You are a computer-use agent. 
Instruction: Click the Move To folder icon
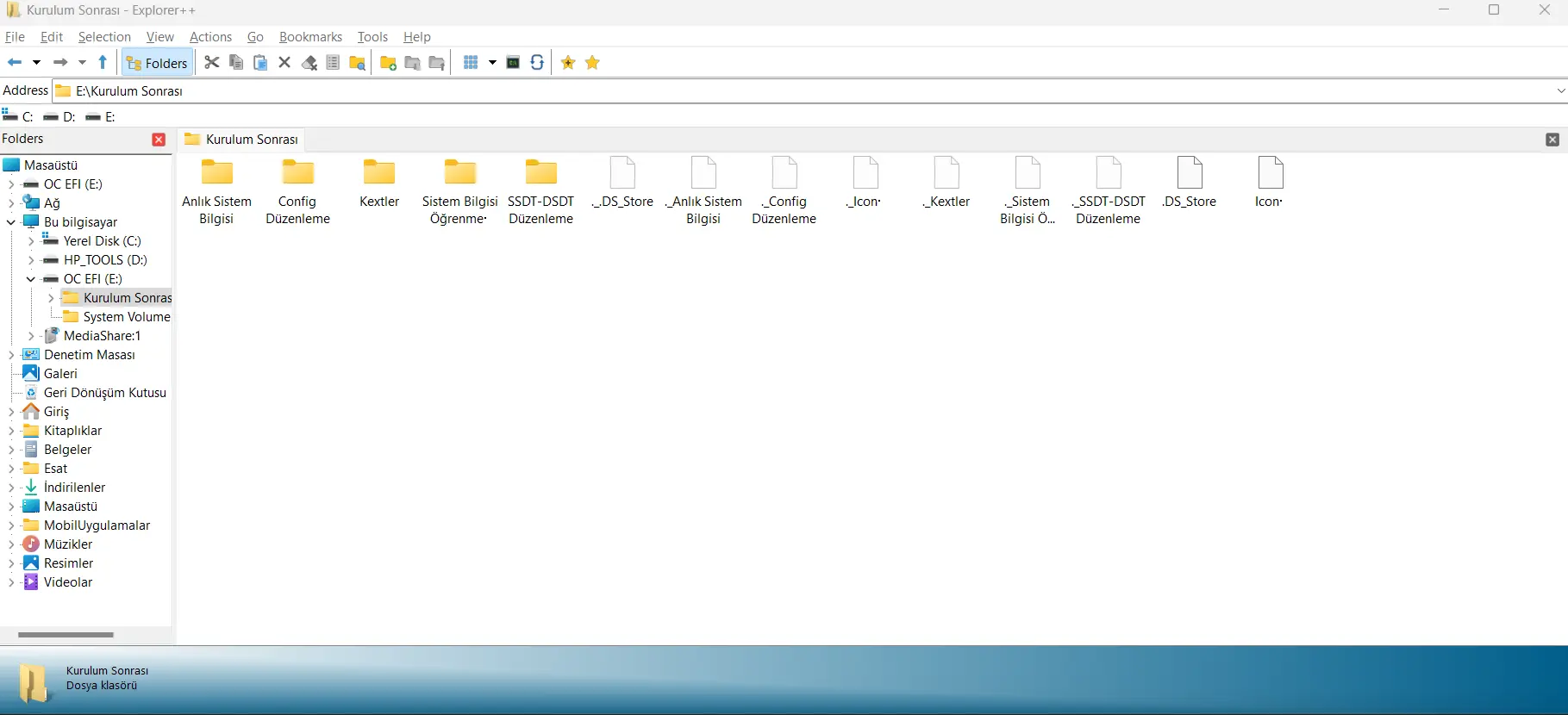pos(437,63)
